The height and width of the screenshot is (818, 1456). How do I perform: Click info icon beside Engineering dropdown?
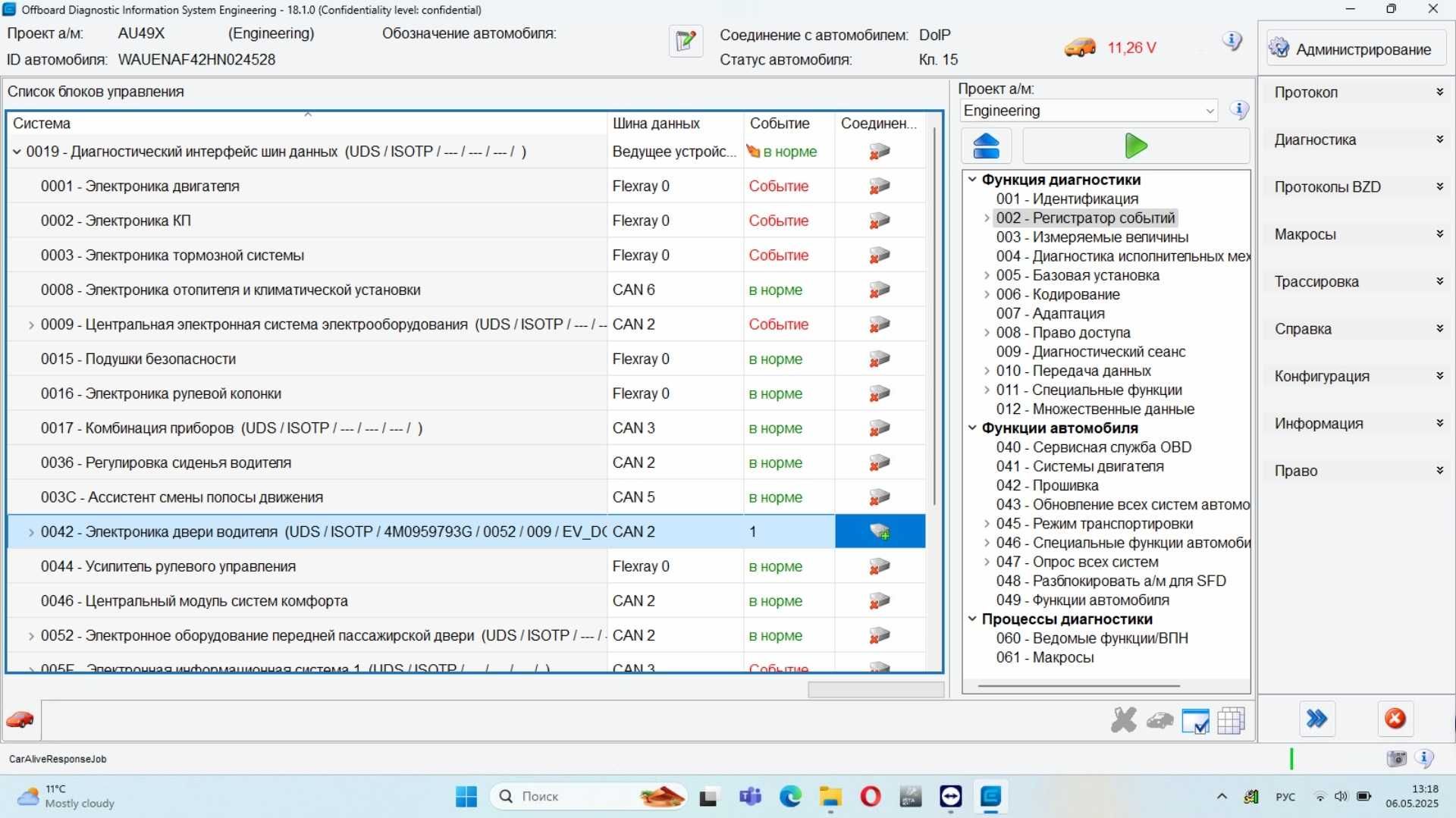point(1239,111)
